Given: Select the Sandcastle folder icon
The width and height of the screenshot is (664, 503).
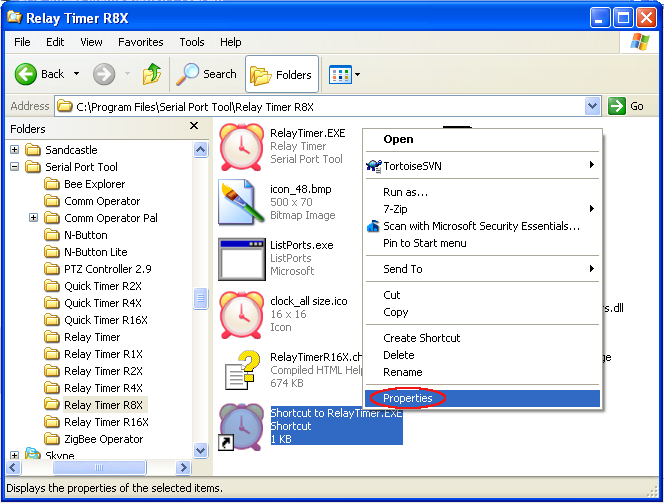Looking at the screenshot, I should pyautogui.click(x=33, y=149).
